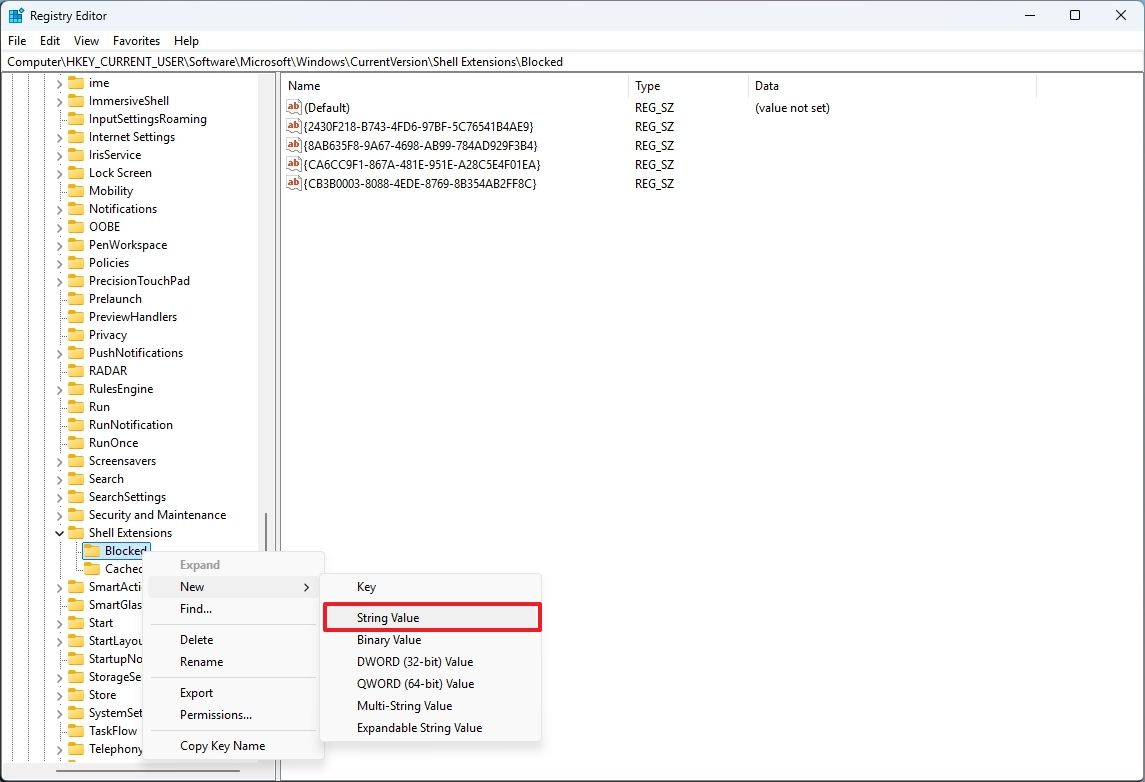
Task: Click the ab icon next to {2430F218-B743-4FD6-97BF-5C76541B4AE9}
Action: [x=293, y=126]
